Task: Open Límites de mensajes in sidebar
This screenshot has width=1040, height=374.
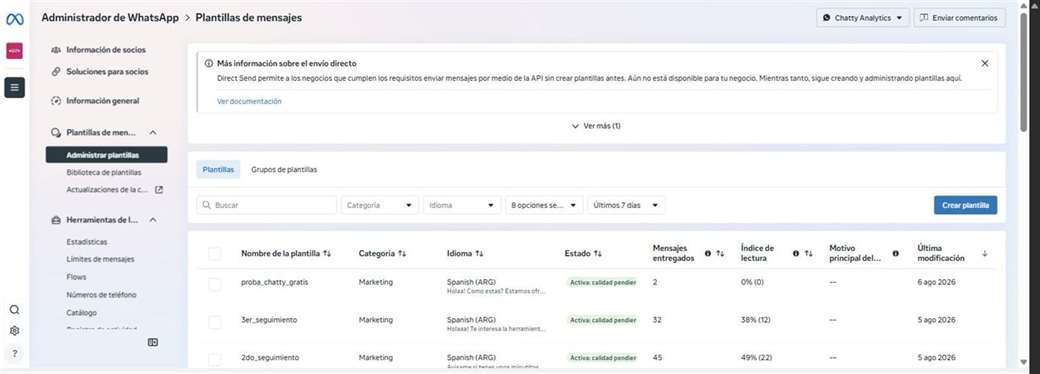Action: (x=100, y=259)
